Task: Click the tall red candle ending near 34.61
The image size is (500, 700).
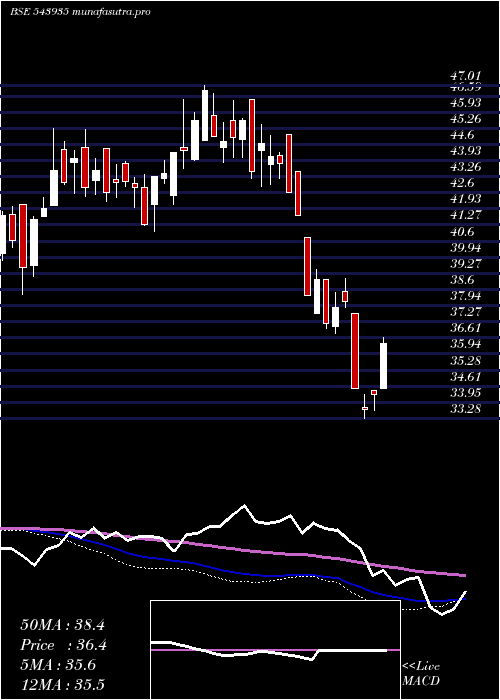Action: (x=355, y=350)
